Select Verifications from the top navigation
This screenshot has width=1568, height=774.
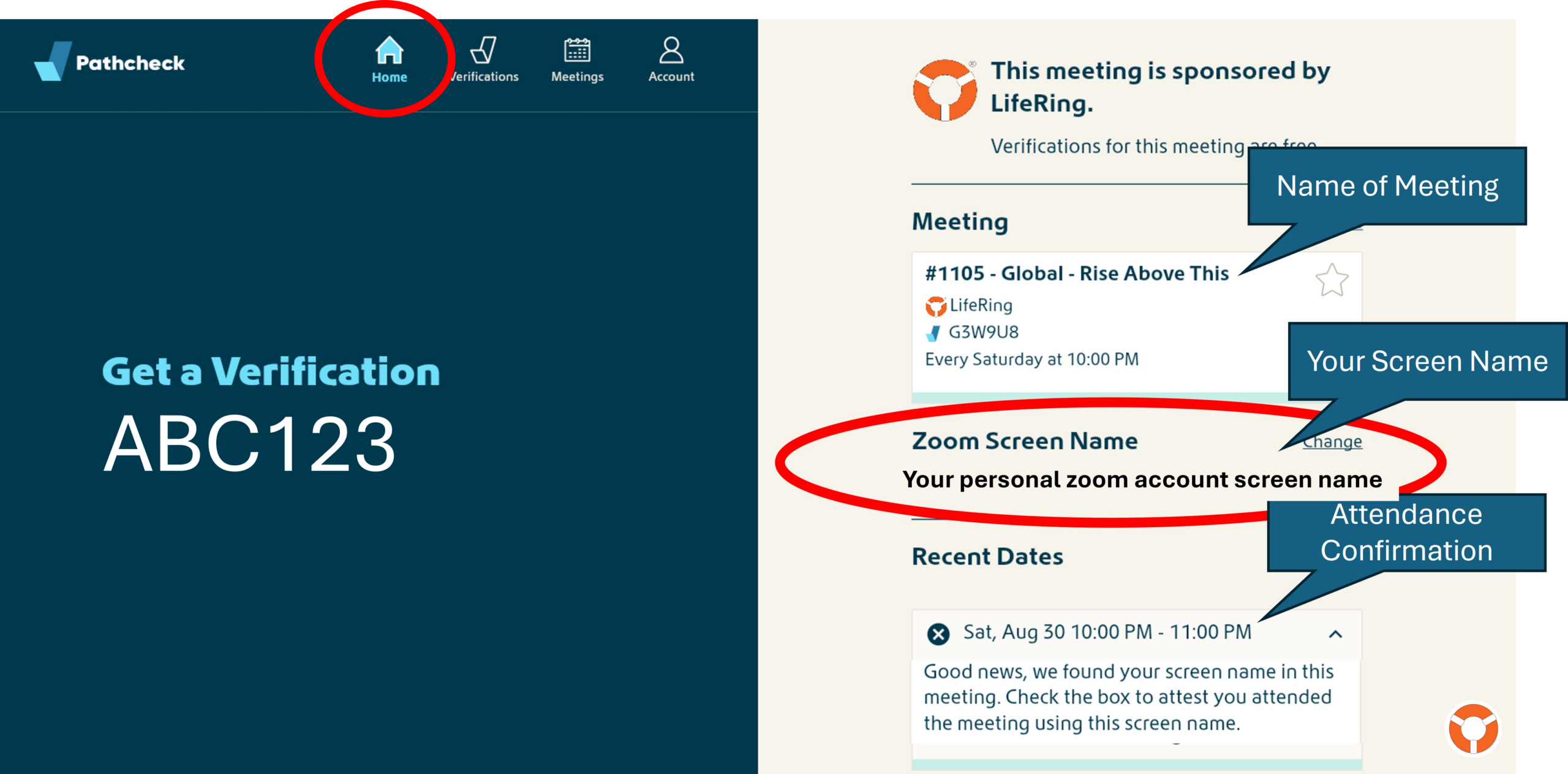[x=484, y=61]
